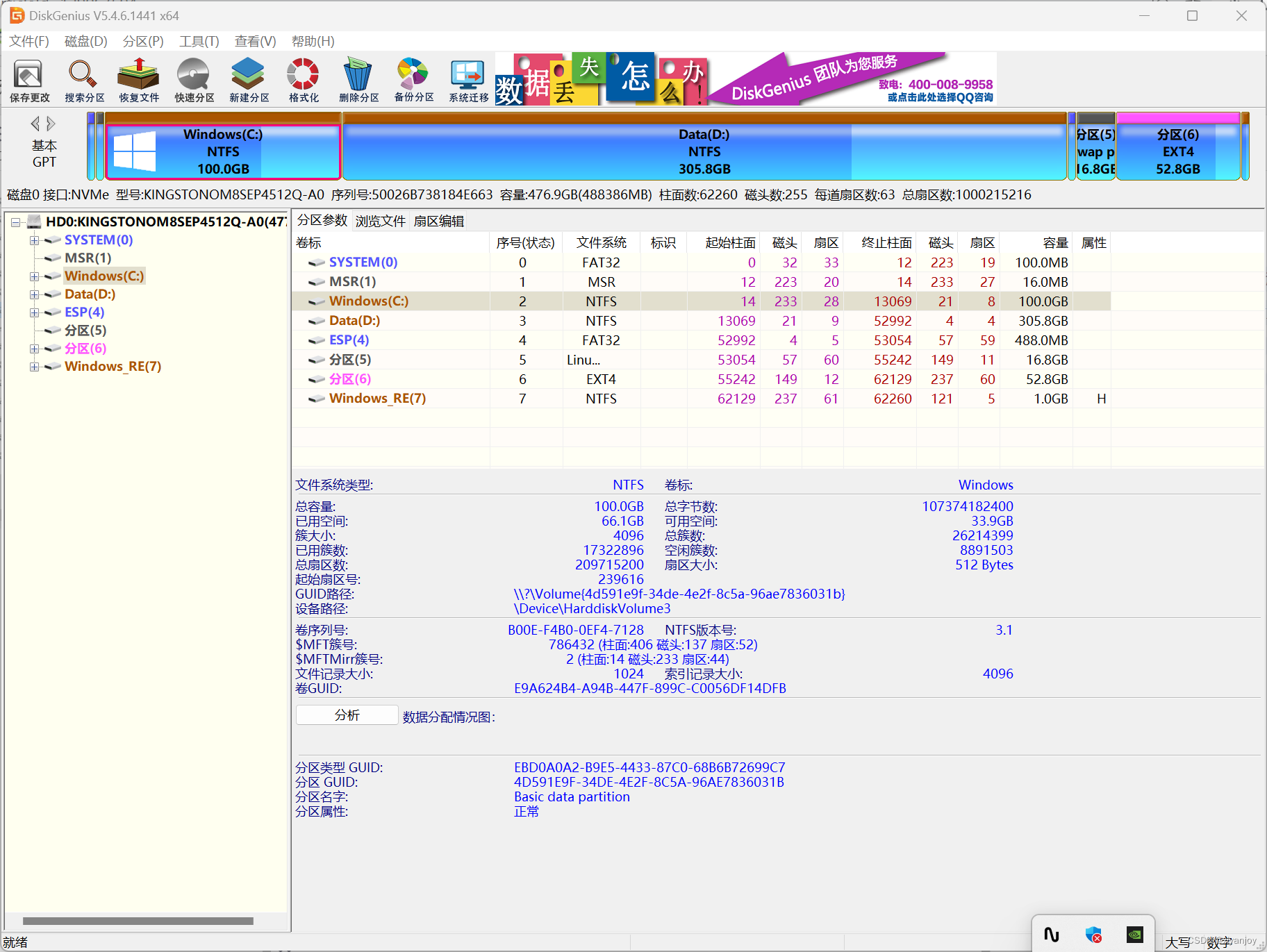Expand the ESP(4) tree node
Image resolution: width=1267 pixels, height=952 pixels.
[34, 312]
